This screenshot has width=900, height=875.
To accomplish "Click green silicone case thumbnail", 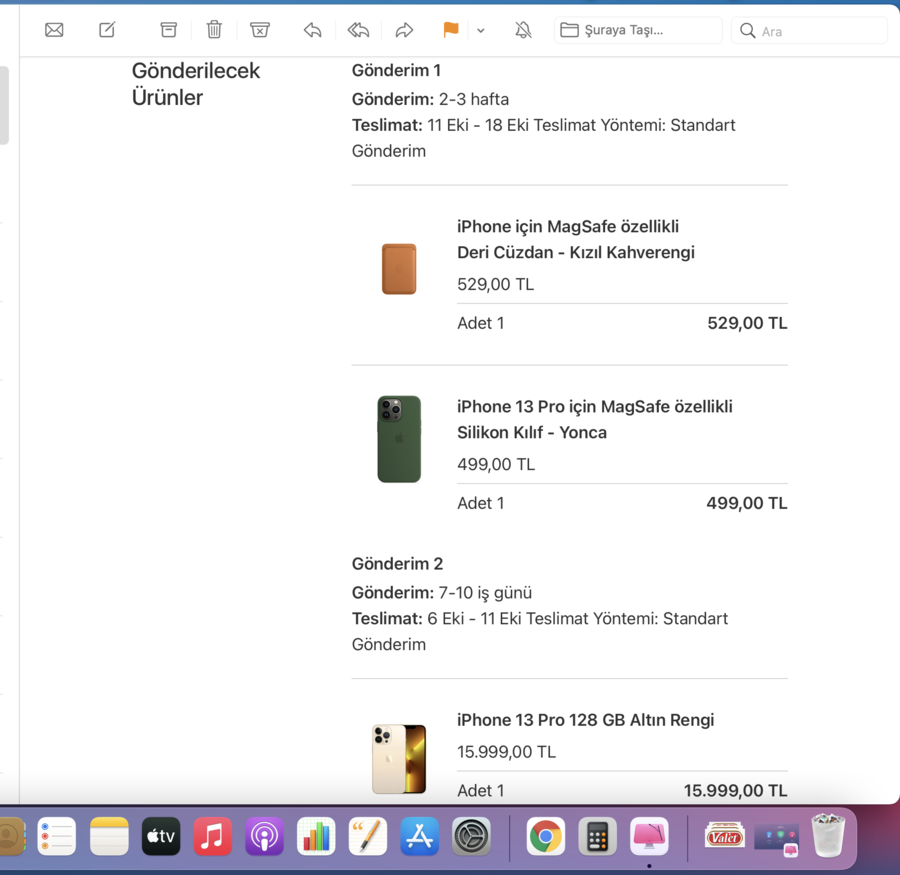I will [x=399, y=439].
